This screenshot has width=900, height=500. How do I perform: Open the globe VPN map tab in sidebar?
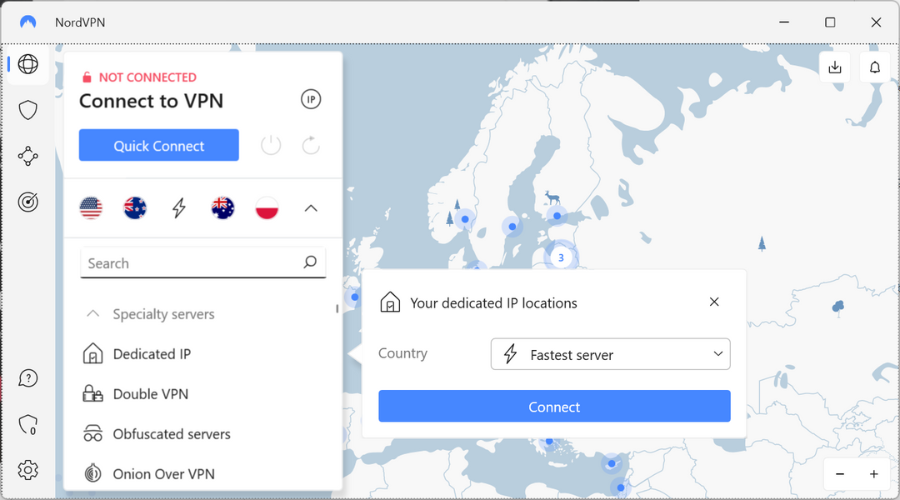pos(28,64)
